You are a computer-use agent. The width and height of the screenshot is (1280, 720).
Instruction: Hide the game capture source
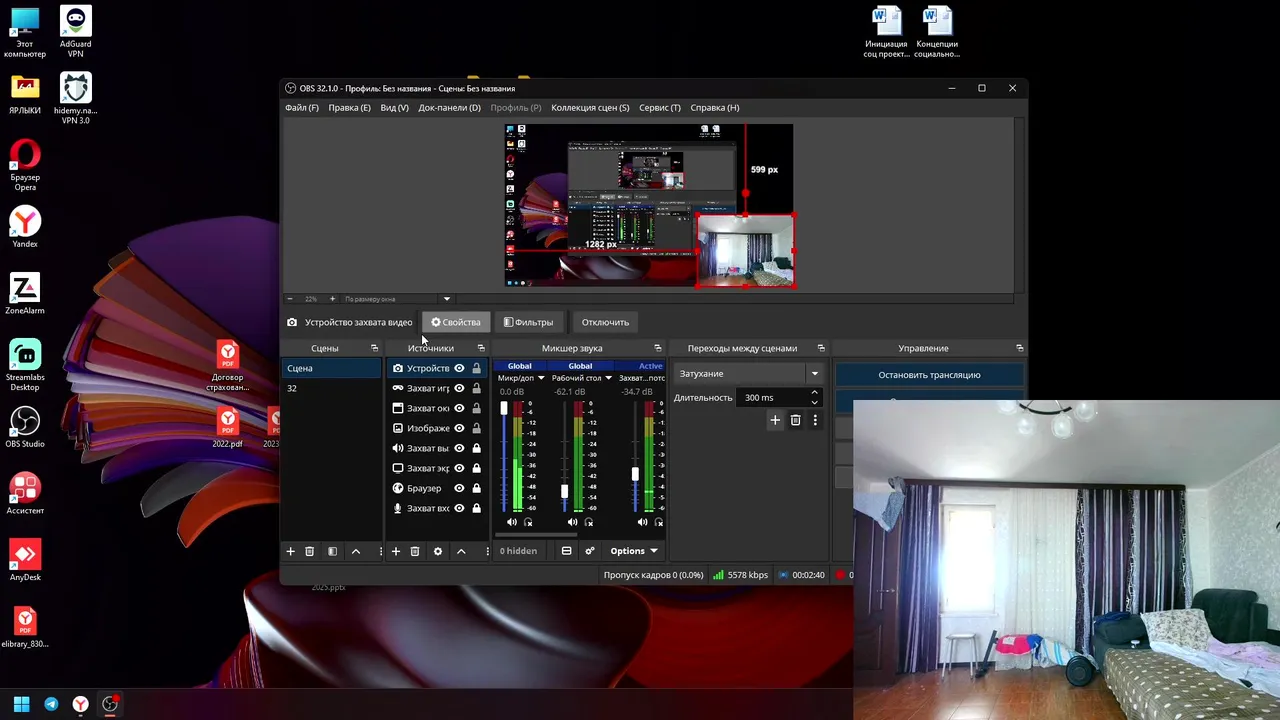(460, 388)
